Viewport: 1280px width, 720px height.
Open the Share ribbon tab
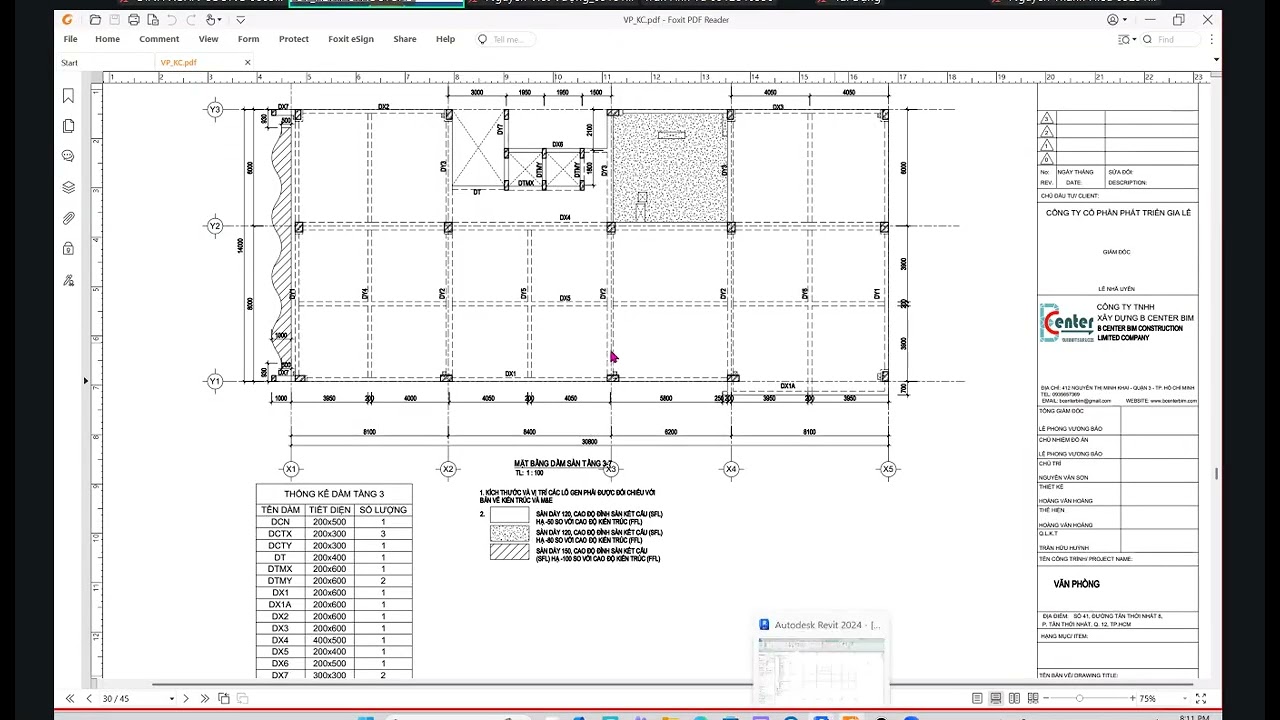pyautogui.click(x=405, y=39)
